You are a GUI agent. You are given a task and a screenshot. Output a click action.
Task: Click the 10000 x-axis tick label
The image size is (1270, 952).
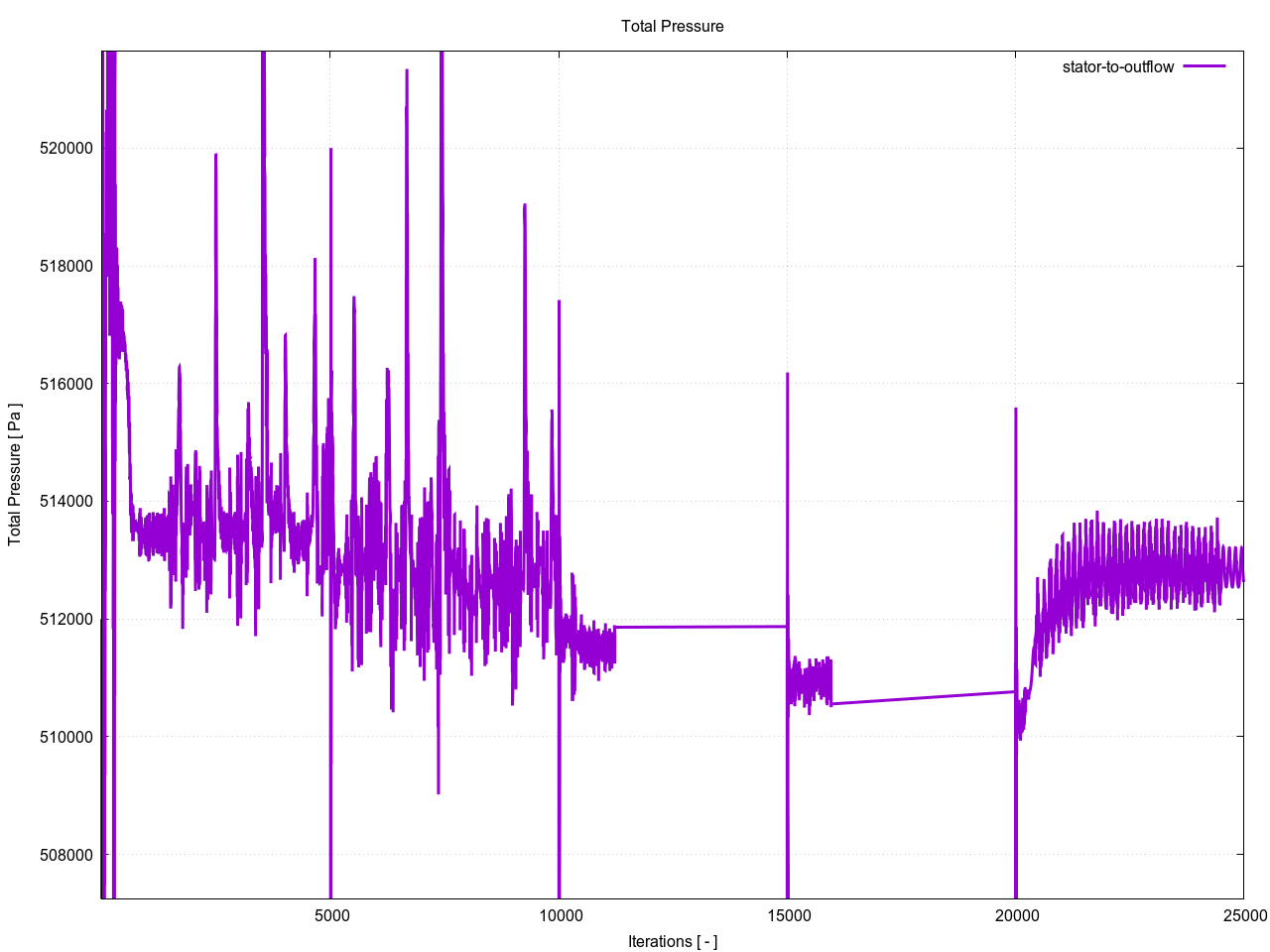(560, 915)
